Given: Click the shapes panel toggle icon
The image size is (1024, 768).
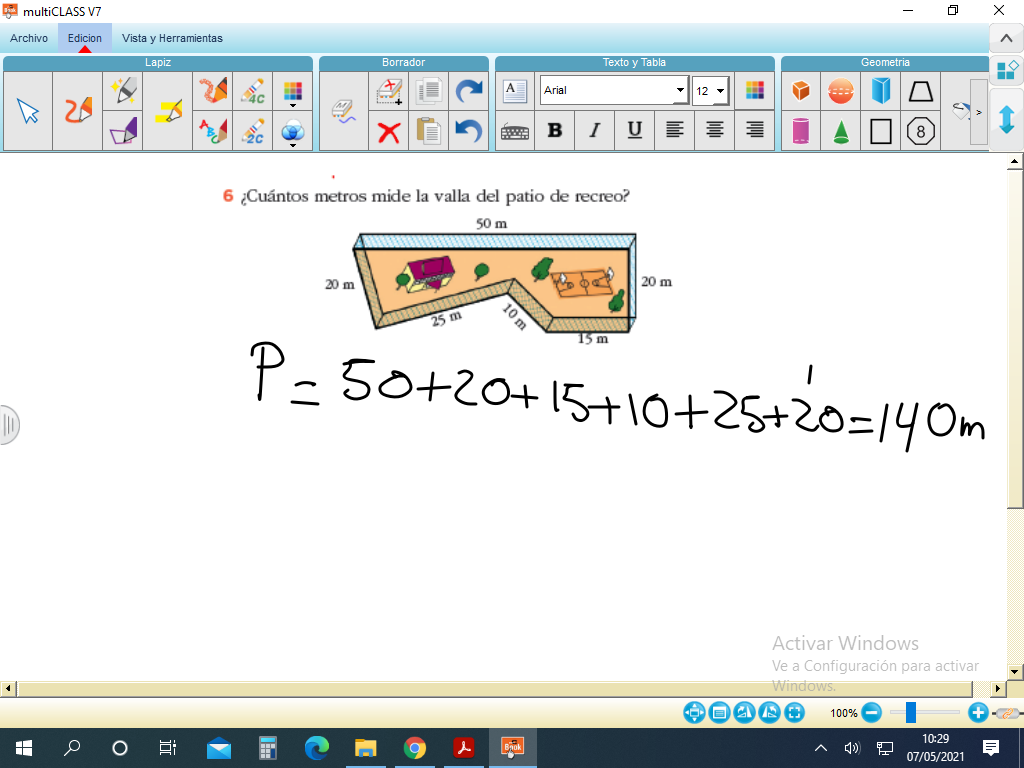Looking at the screenshot, I should [1006, 70].
